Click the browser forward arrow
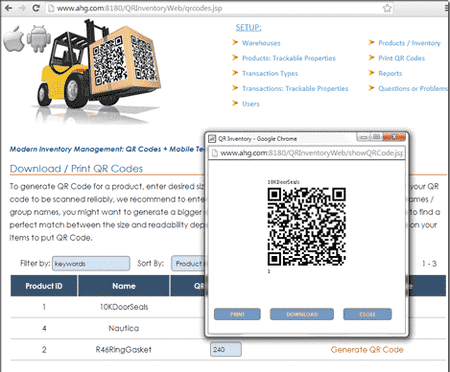The height and width of the screenshot is (372, 450). [x=22, y=8]
